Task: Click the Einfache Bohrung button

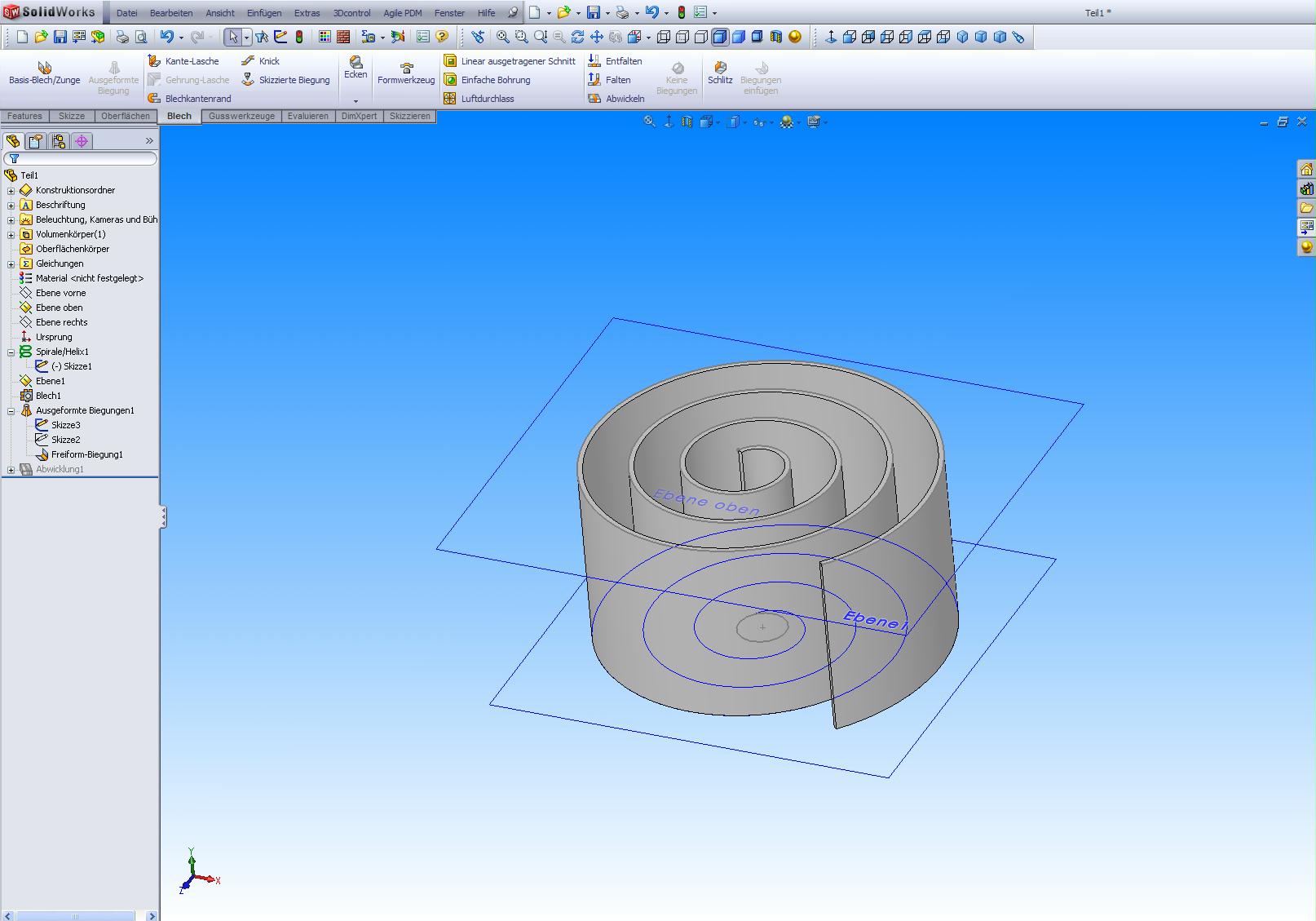Action: coord(487,80)
